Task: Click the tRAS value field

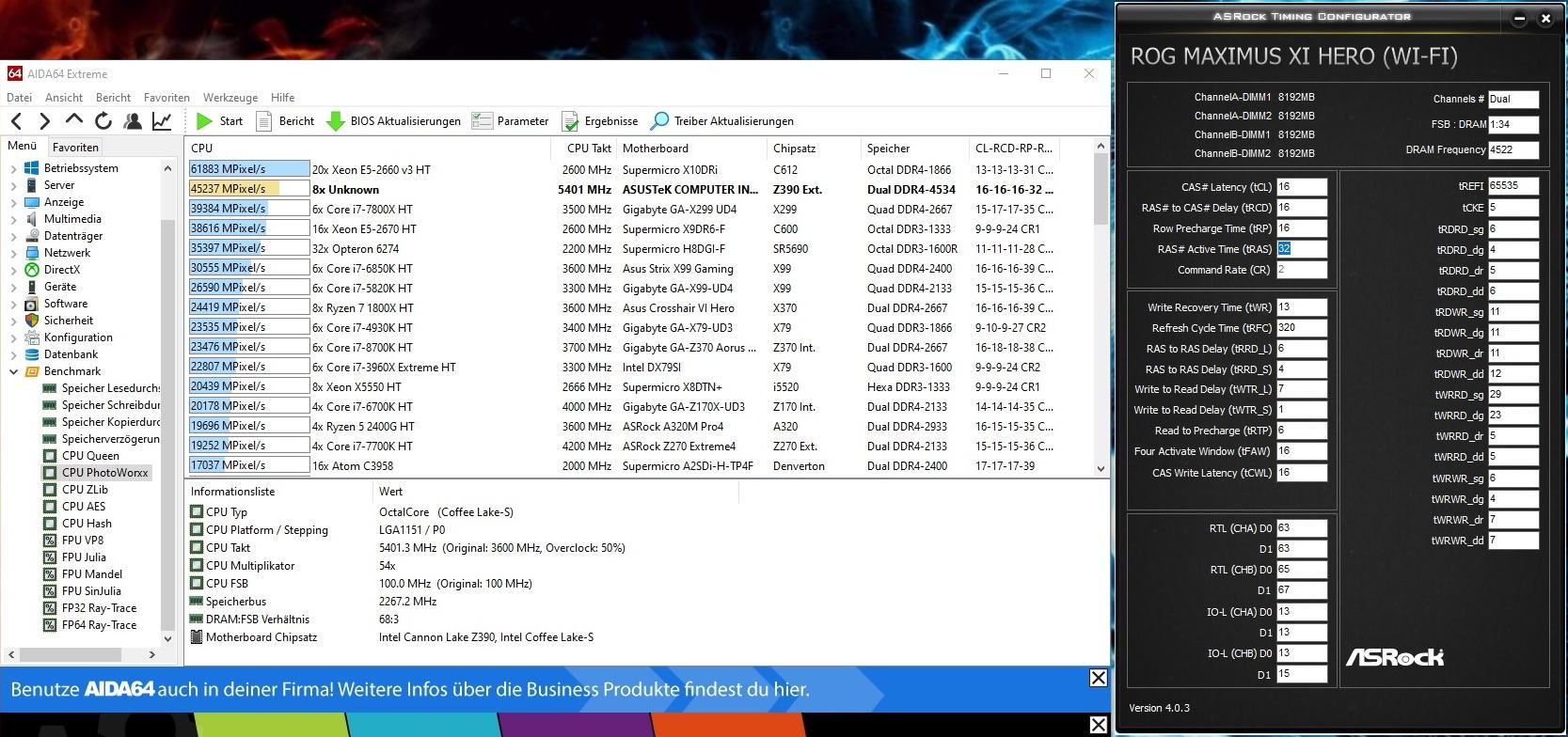Action: pos(1302,249)
